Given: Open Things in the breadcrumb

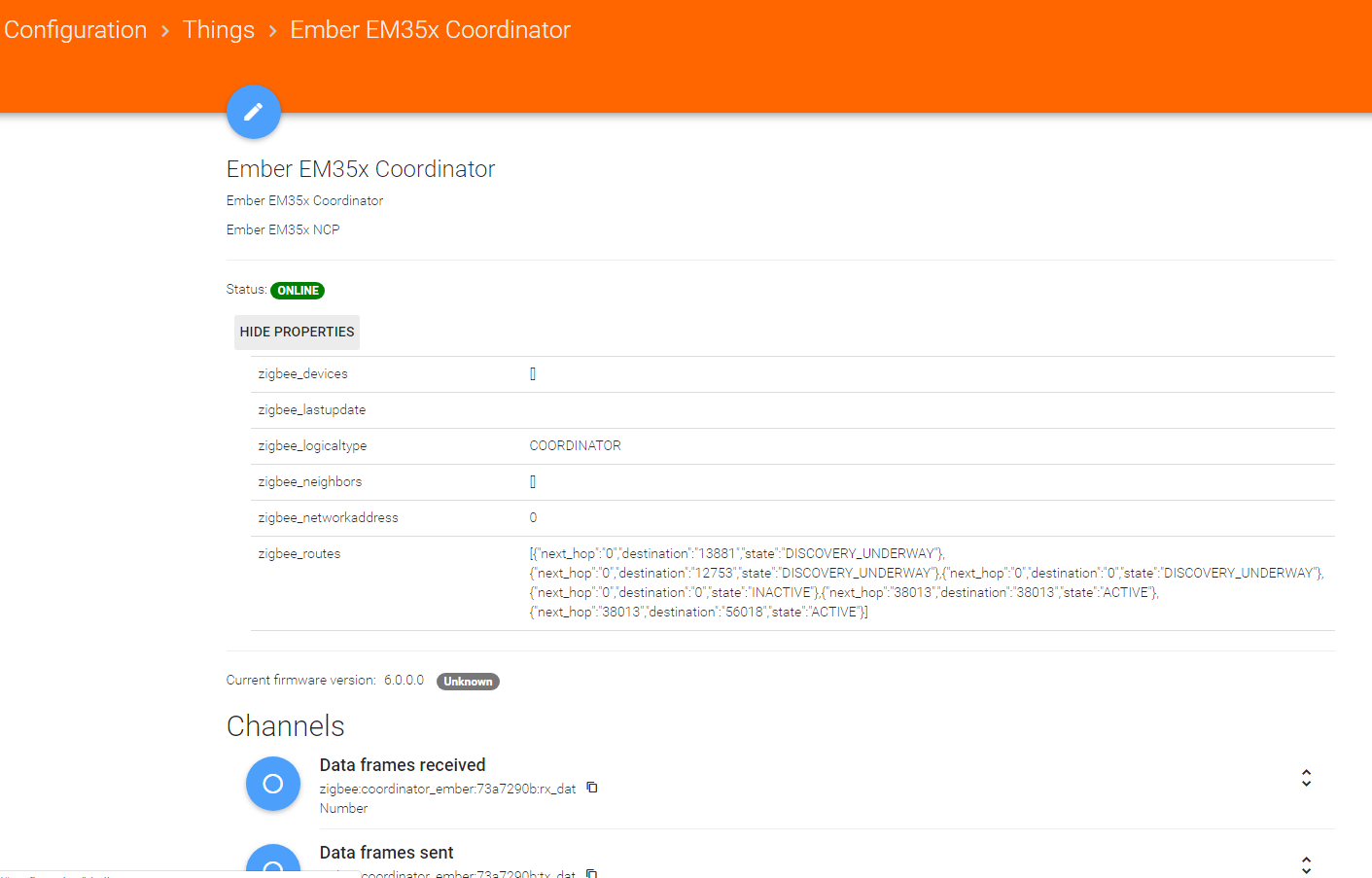Looking at the screenshot, I should coord(219,30).
